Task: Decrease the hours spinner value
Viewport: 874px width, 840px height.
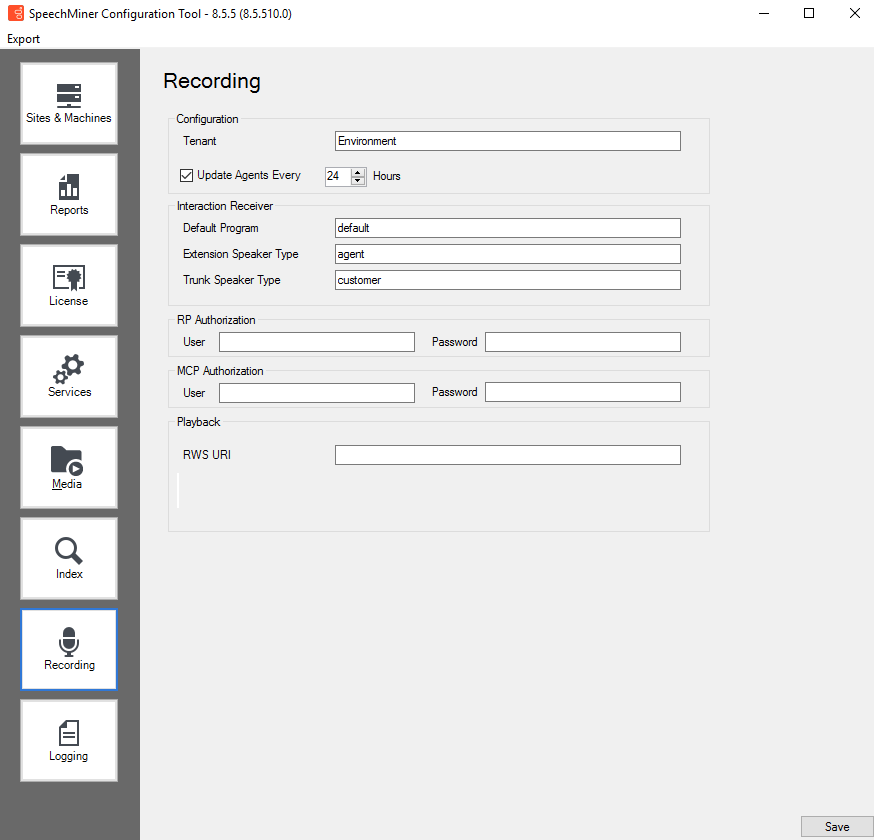Action: pyautogui.click(x=358, y=181)
